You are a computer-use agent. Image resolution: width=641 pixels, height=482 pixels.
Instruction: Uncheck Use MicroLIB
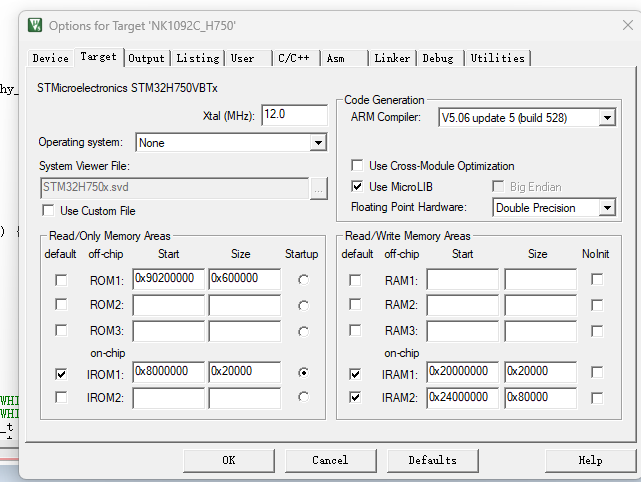(x=357, y=187)
